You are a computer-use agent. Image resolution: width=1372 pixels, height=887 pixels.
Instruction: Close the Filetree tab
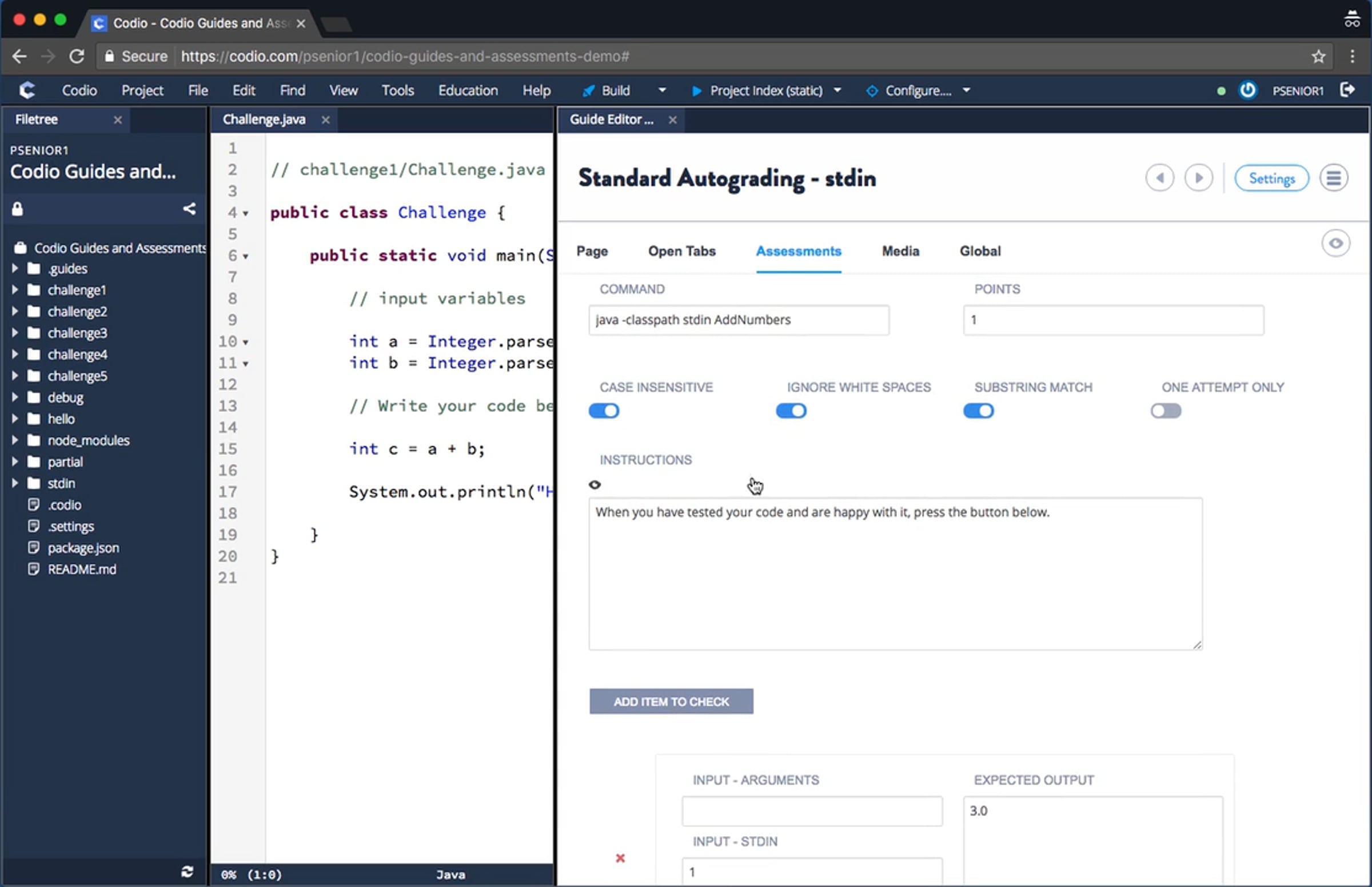pos(117,120)
